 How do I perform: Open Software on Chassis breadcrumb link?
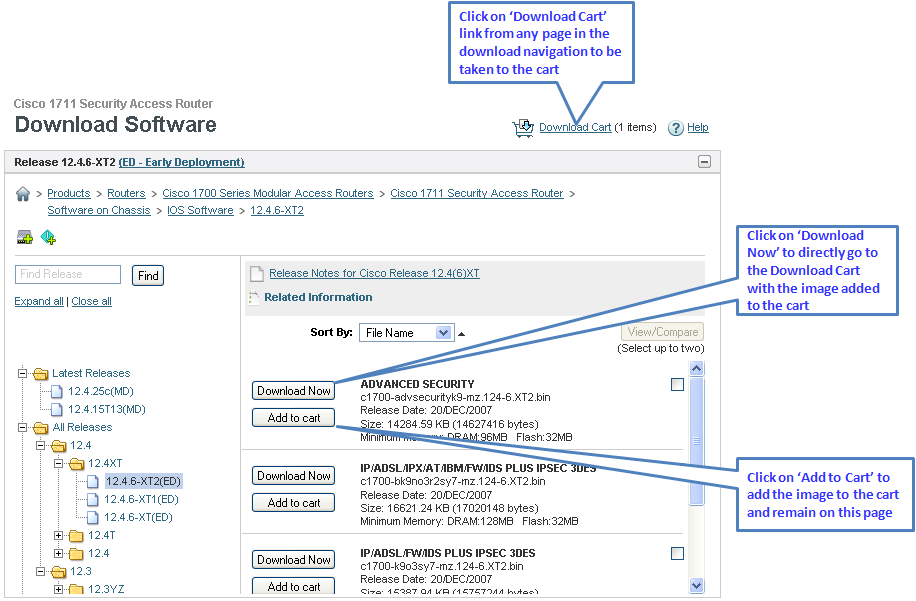[x=99, y=210]
